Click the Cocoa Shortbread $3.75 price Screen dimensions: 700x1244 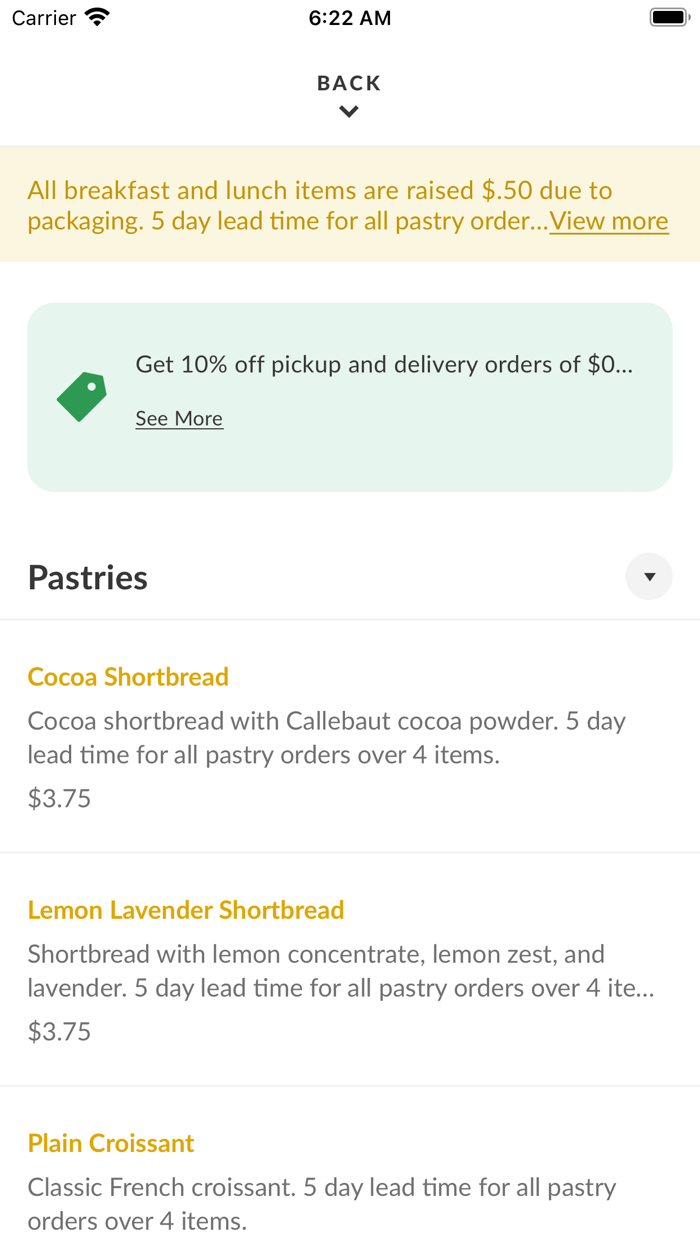coord(59,798)
